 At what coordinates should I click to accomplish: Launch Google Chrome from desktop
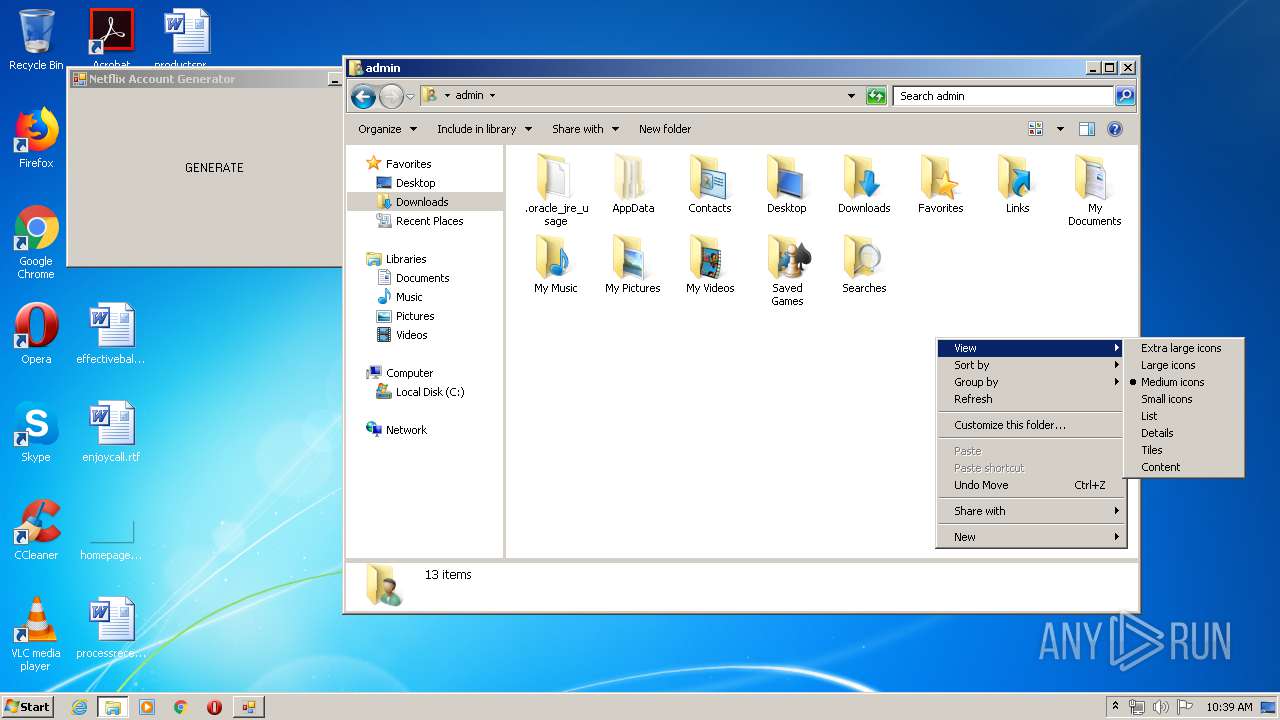tap(36, 243)
